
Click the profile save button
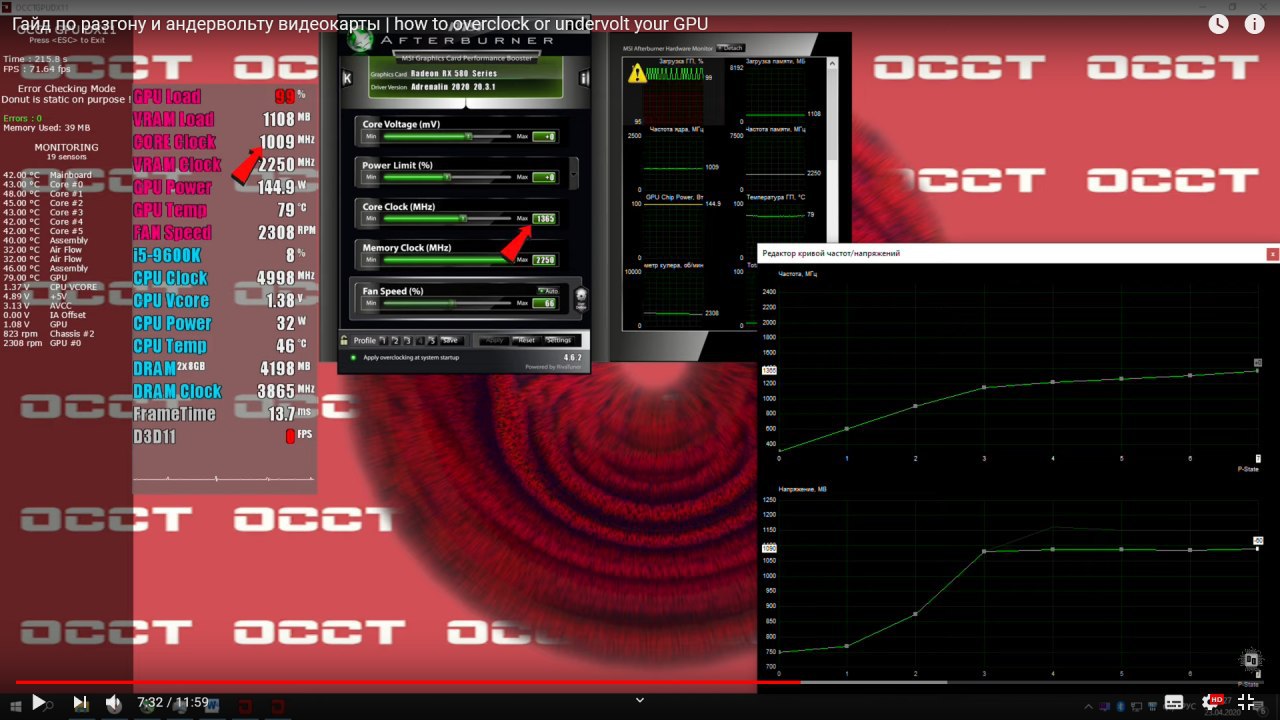point(450,340)
